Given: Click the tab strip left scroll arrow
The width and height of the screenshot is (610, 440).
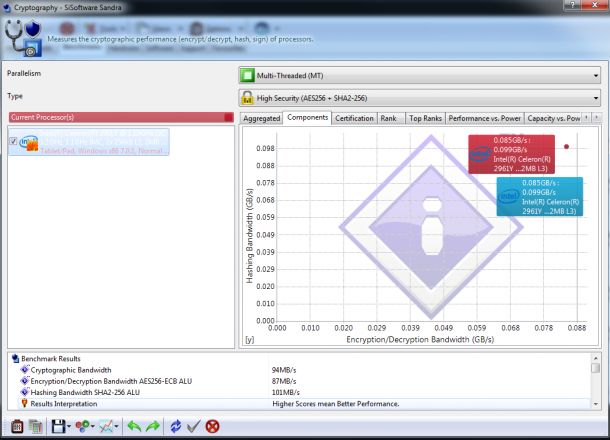Looking at the screenshot, I should pos(586,117).
